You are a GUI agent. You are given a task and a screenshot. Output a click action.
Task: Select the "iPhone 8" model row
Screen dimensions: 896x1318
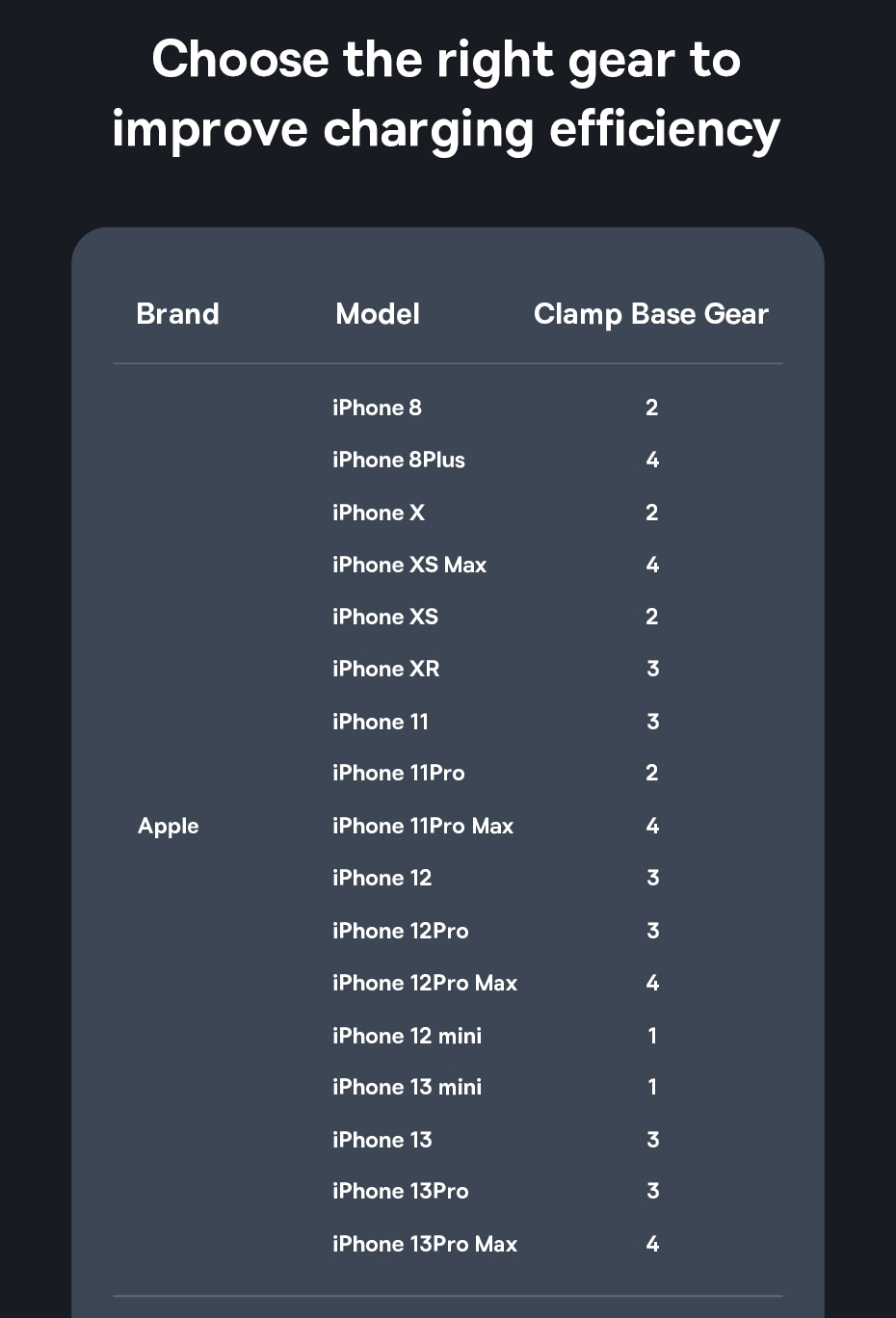tap(377, 408)
